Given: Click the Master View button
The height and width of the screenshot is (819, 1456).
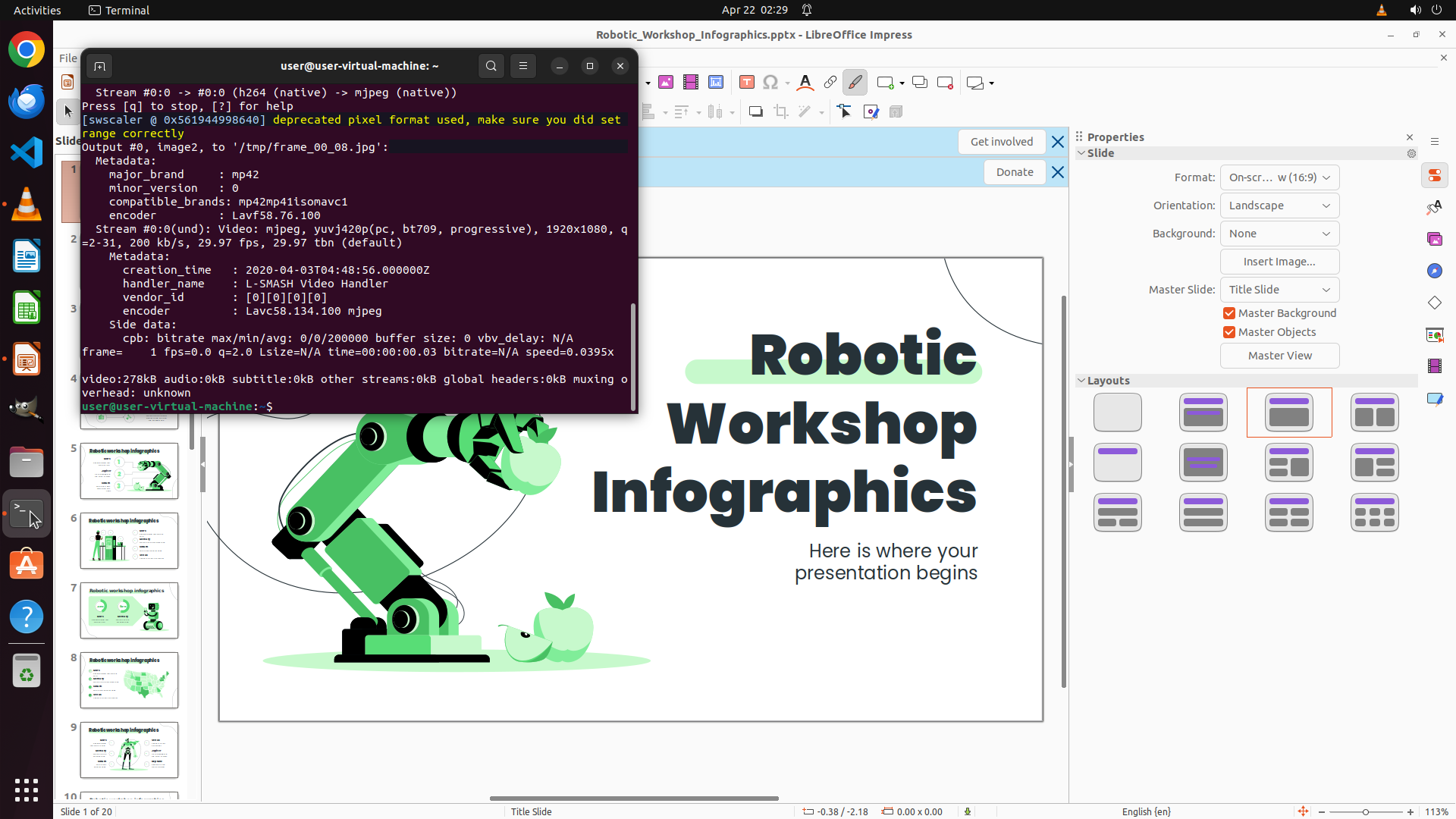Looking at the screenshot, I should coord(1279,356).
